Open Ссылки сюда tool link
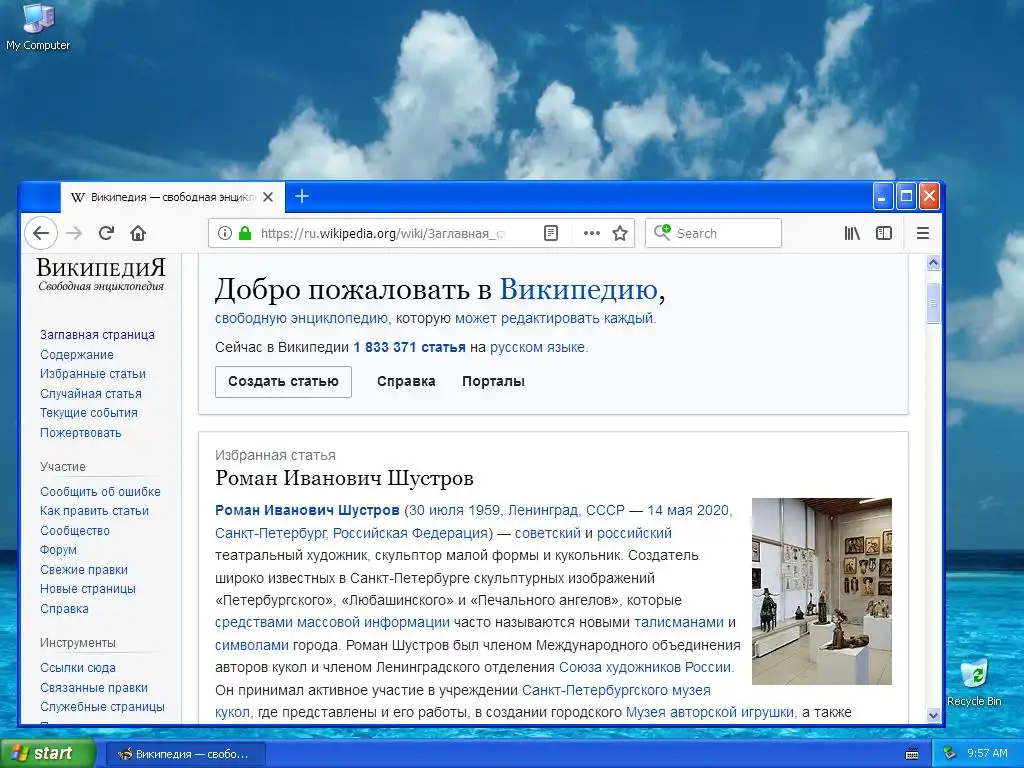 pyautogui.click(x=78, y=667)
